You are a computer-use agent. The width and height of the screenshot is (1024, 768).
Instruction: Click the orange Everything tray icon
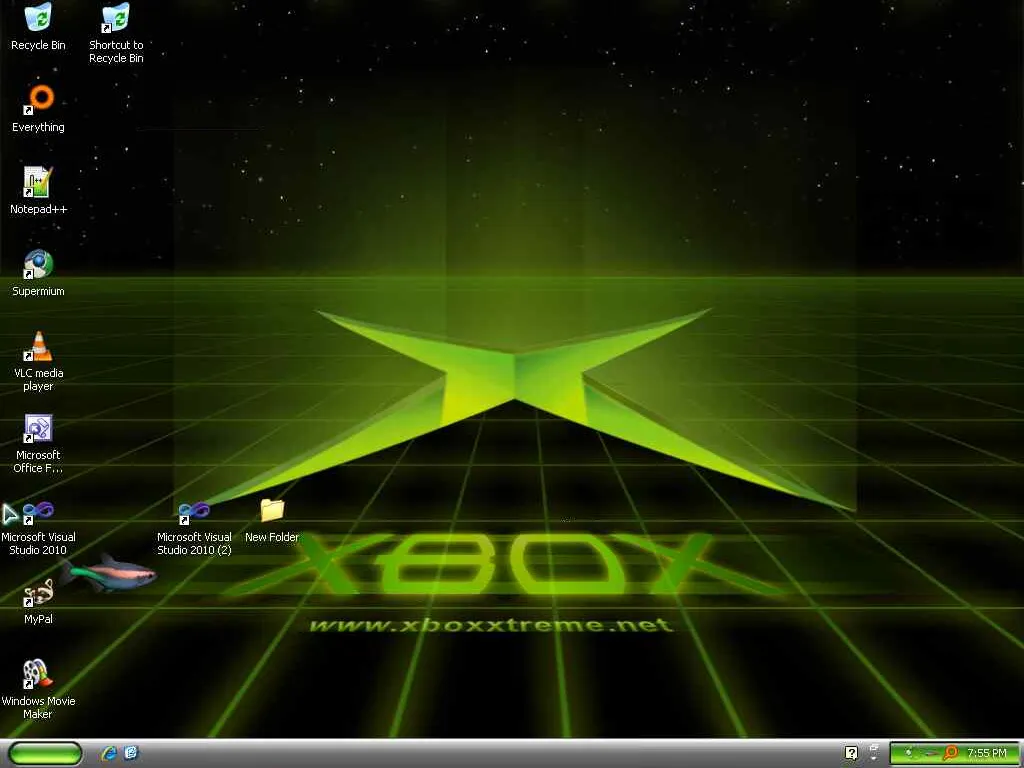pos(950,754)
